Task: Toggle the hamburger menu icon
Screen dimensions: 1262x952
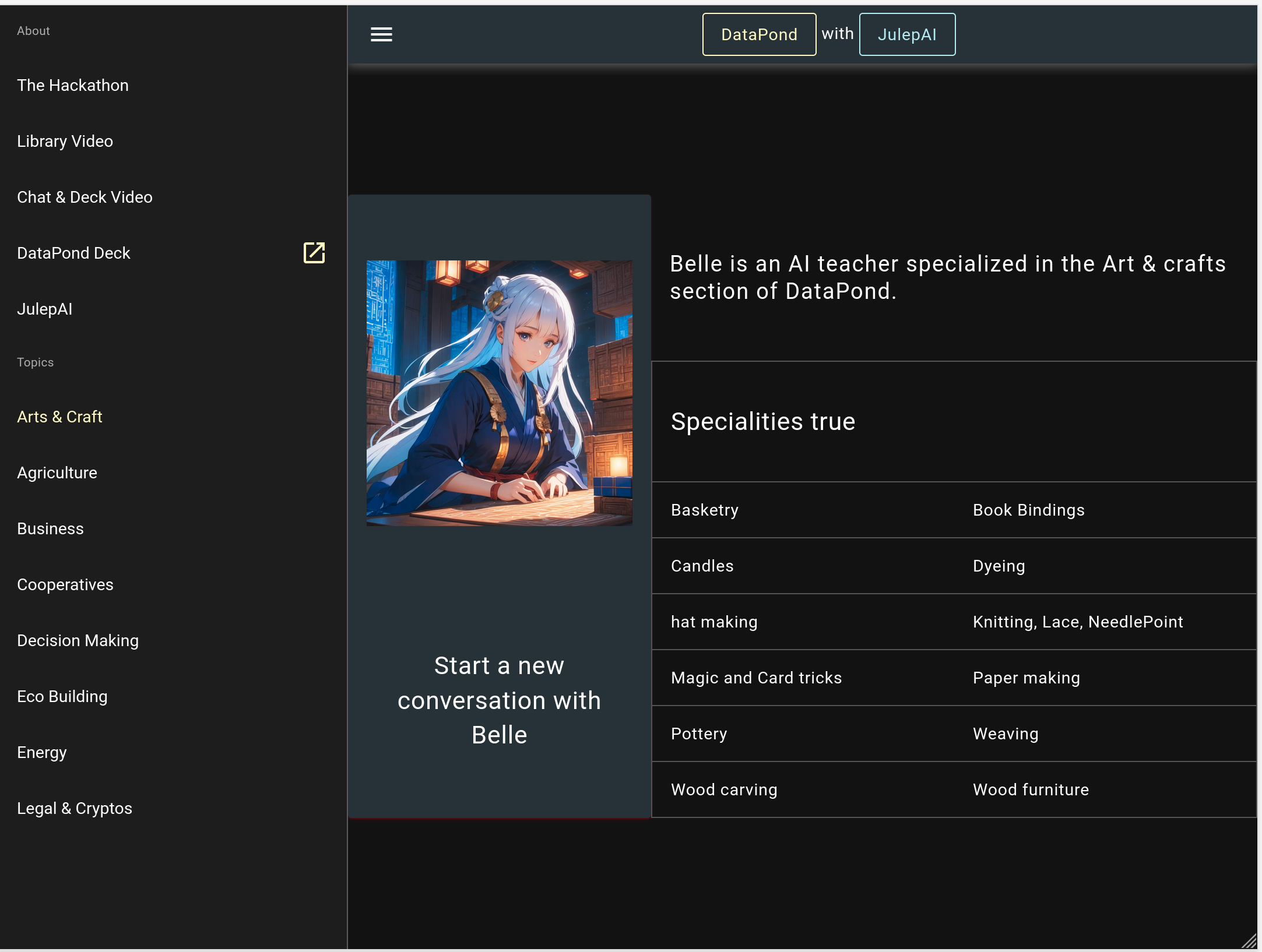Action: (x=381, y=34)
